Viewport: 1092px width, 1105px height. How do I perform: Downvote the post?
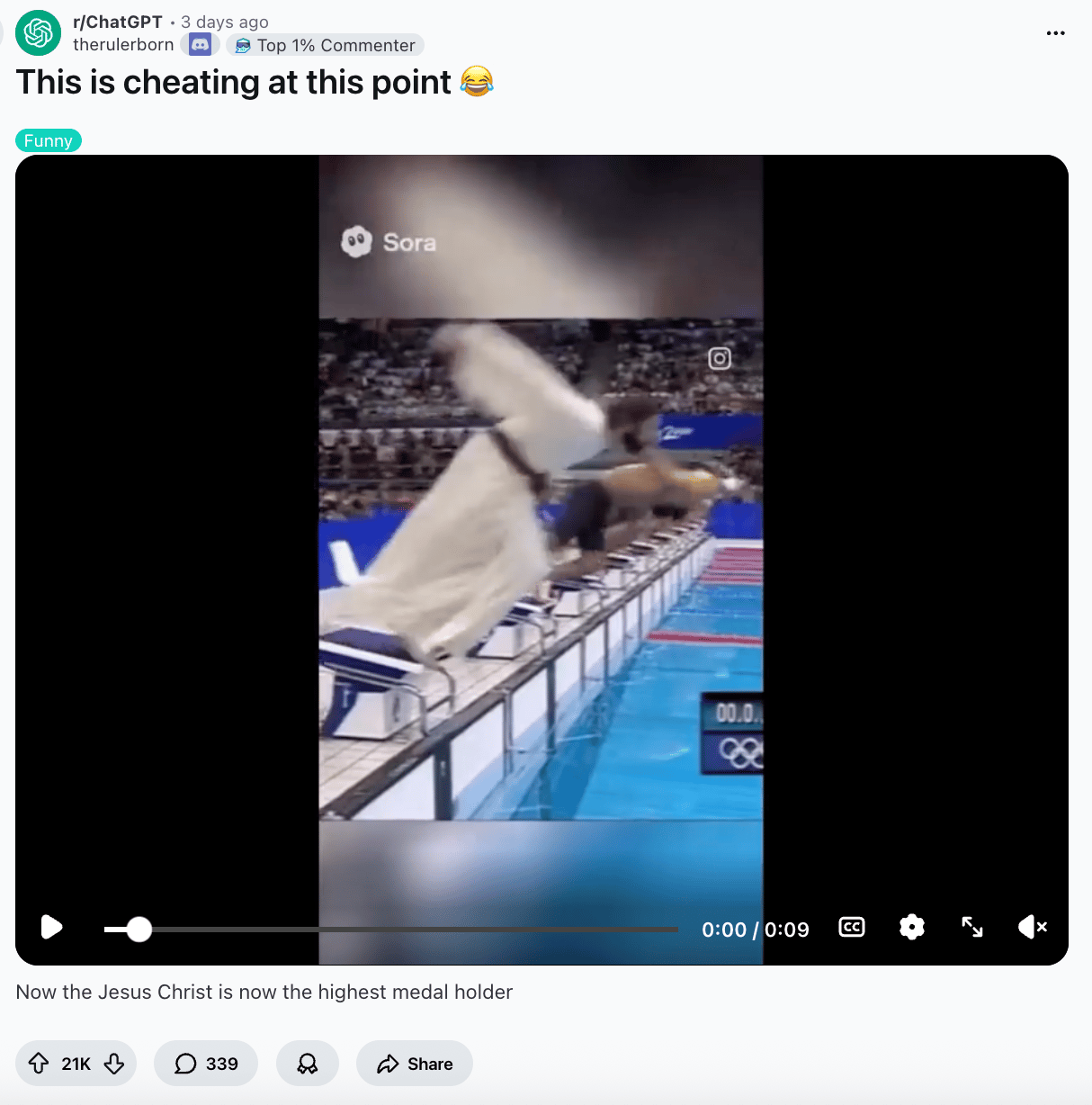pyautogui.click(x=114, y=1064)
